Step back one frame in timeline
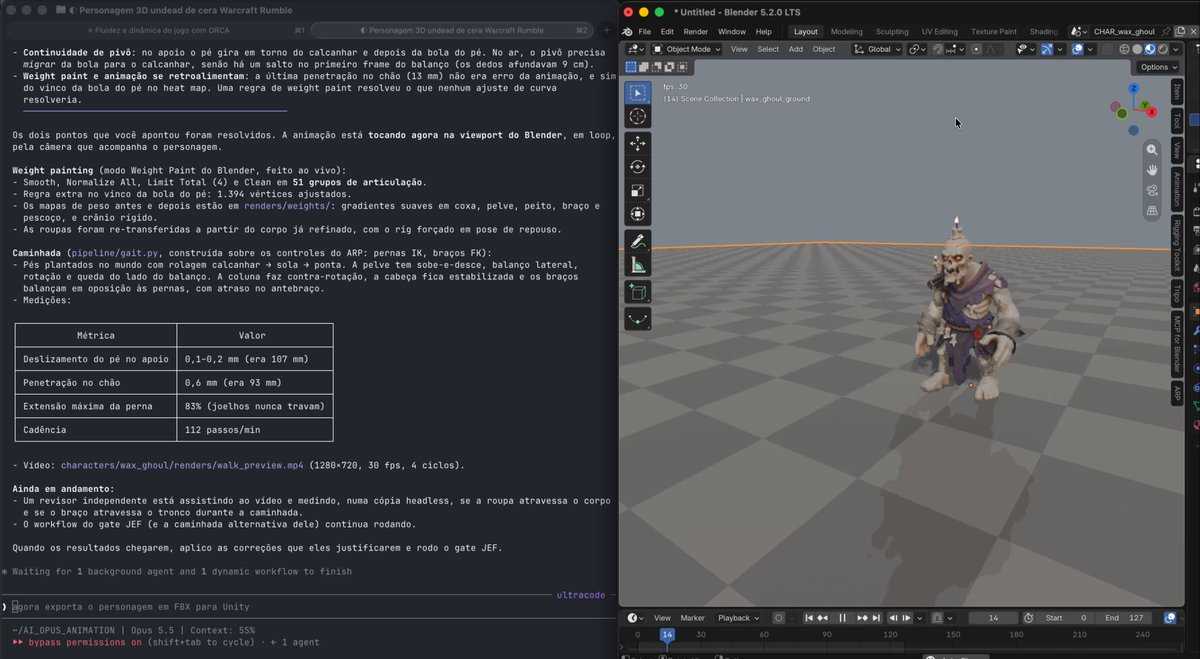Image resolution: width=1200 pixels, height=659 pixels. [x=893, y=618]
